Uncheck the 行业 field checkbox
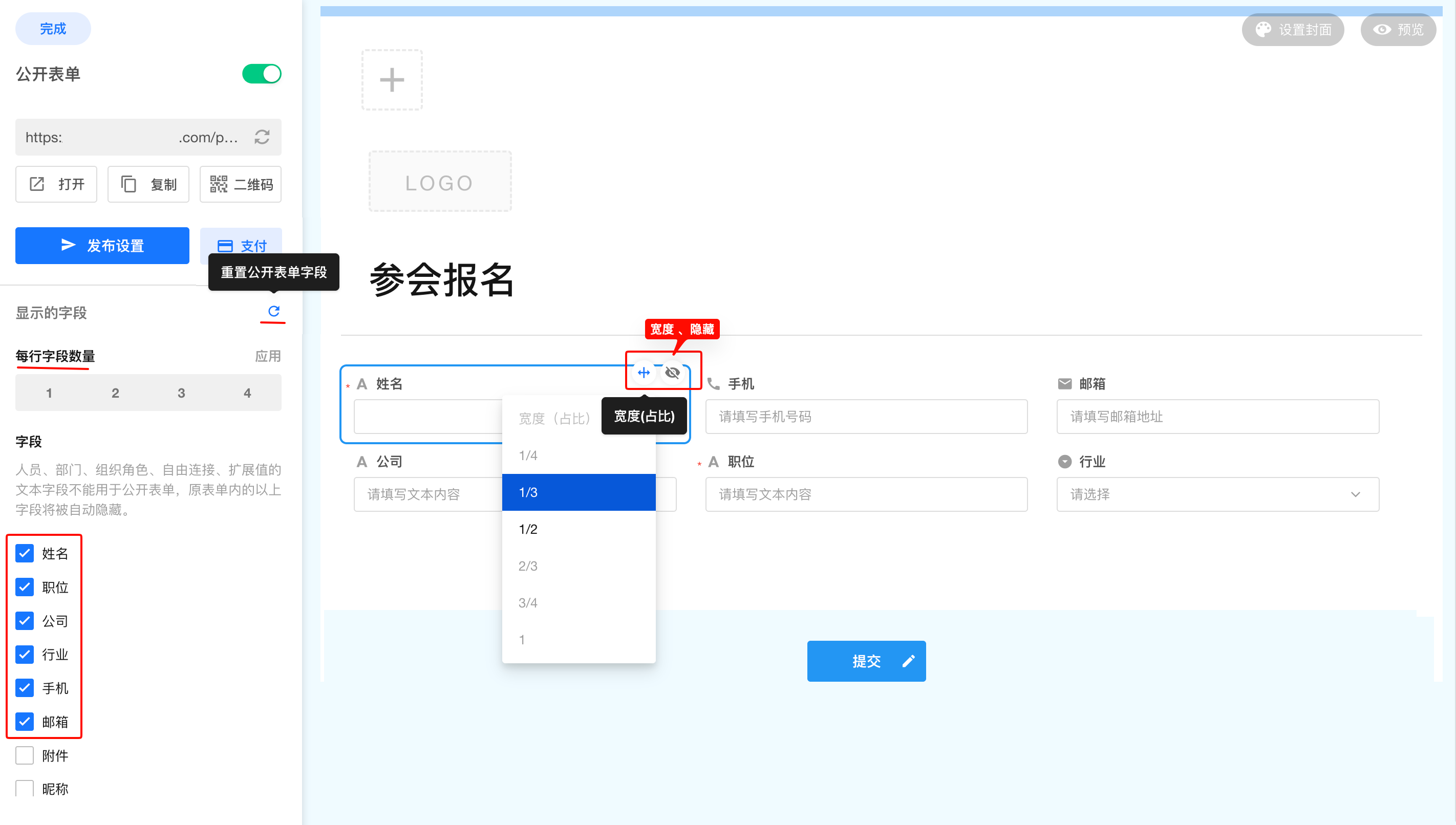The image size is (1456, 825). [25, 655]
